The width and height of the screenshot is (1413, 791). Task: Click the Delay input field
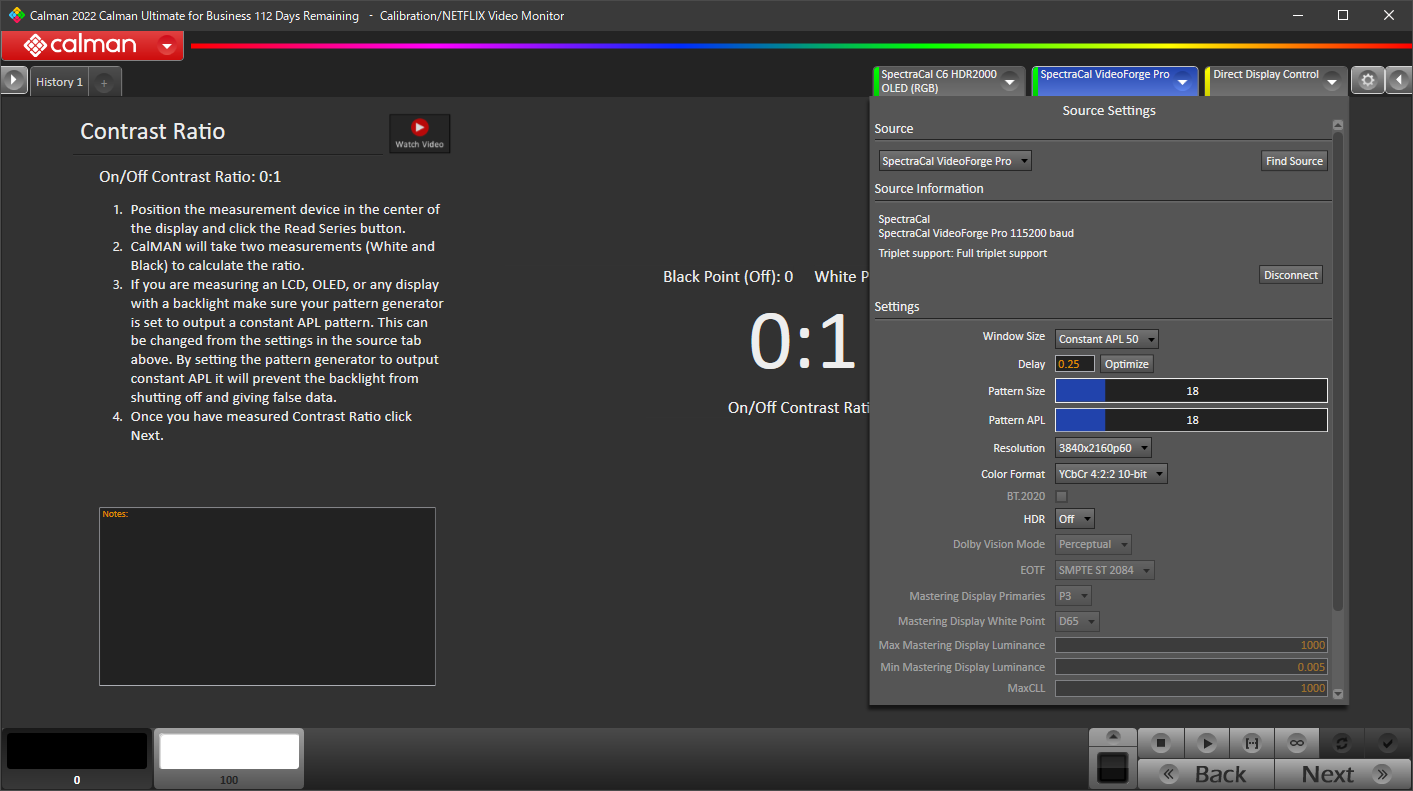(x=1075, y=364)
